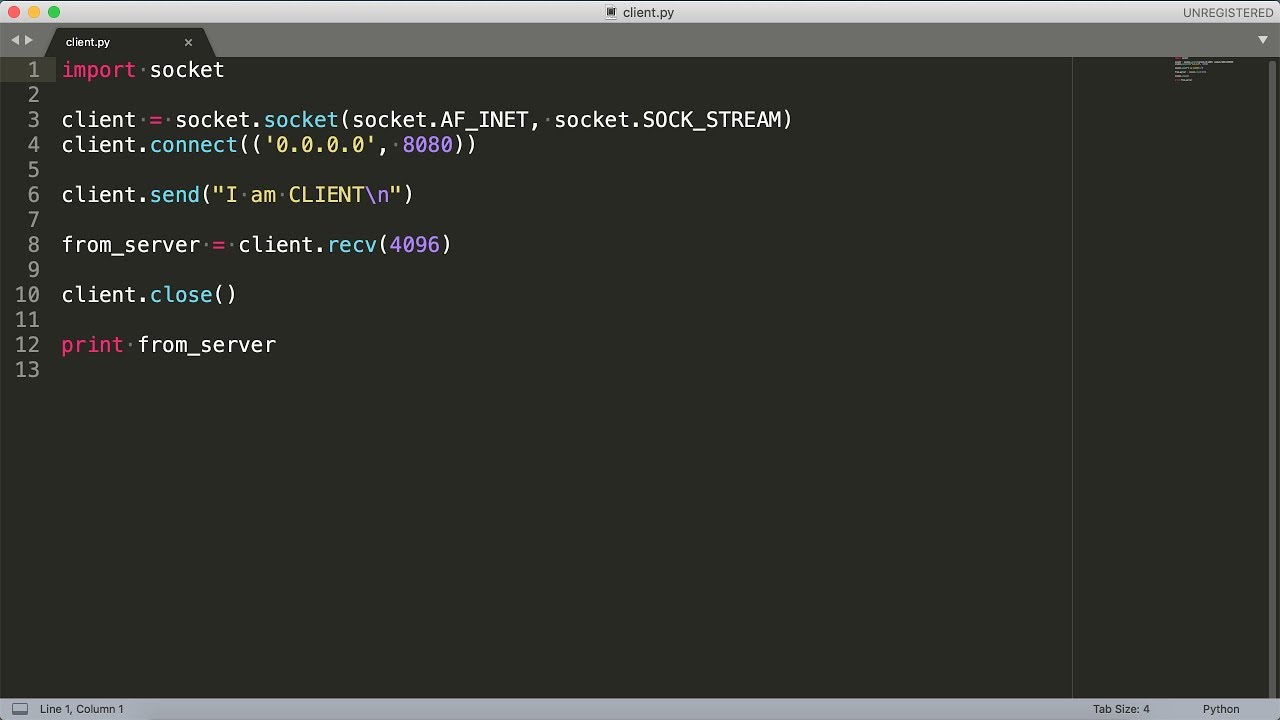
Task: Click 'from_server' after print on line 12
Action: (207, 345)
